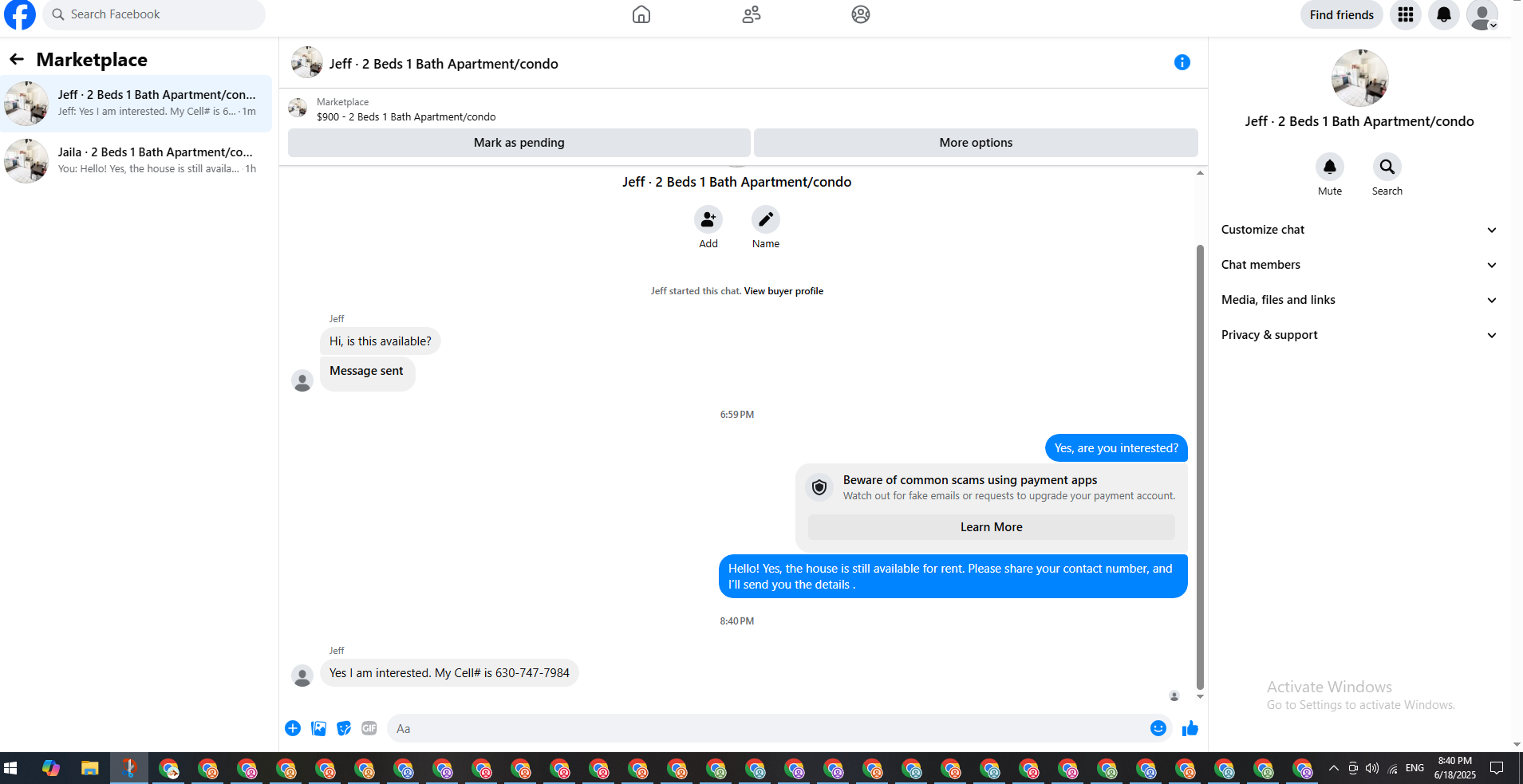Click the back arrow beside Marketplace
Viewport: 1523px width, 784px height.
click(x=17, y=59)
